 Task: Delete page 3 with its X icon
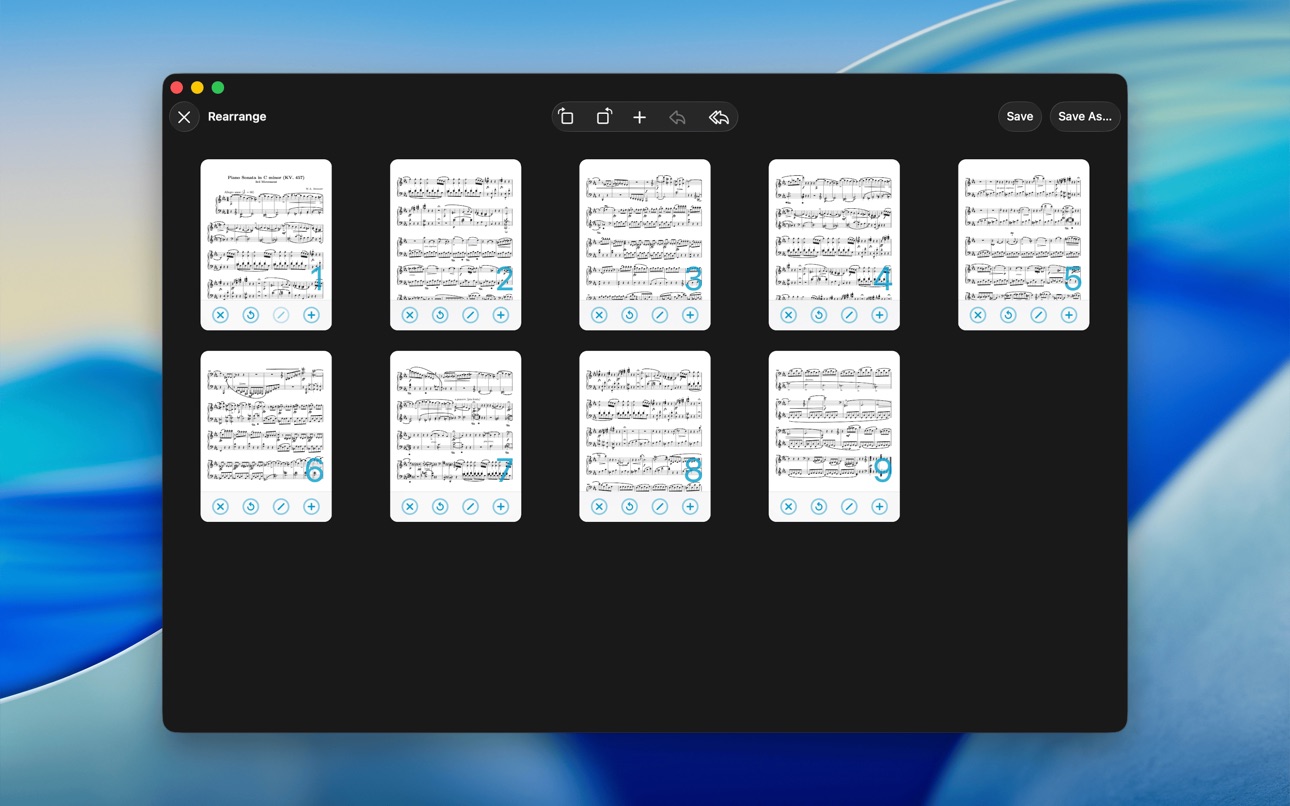[x=599, y=315]
